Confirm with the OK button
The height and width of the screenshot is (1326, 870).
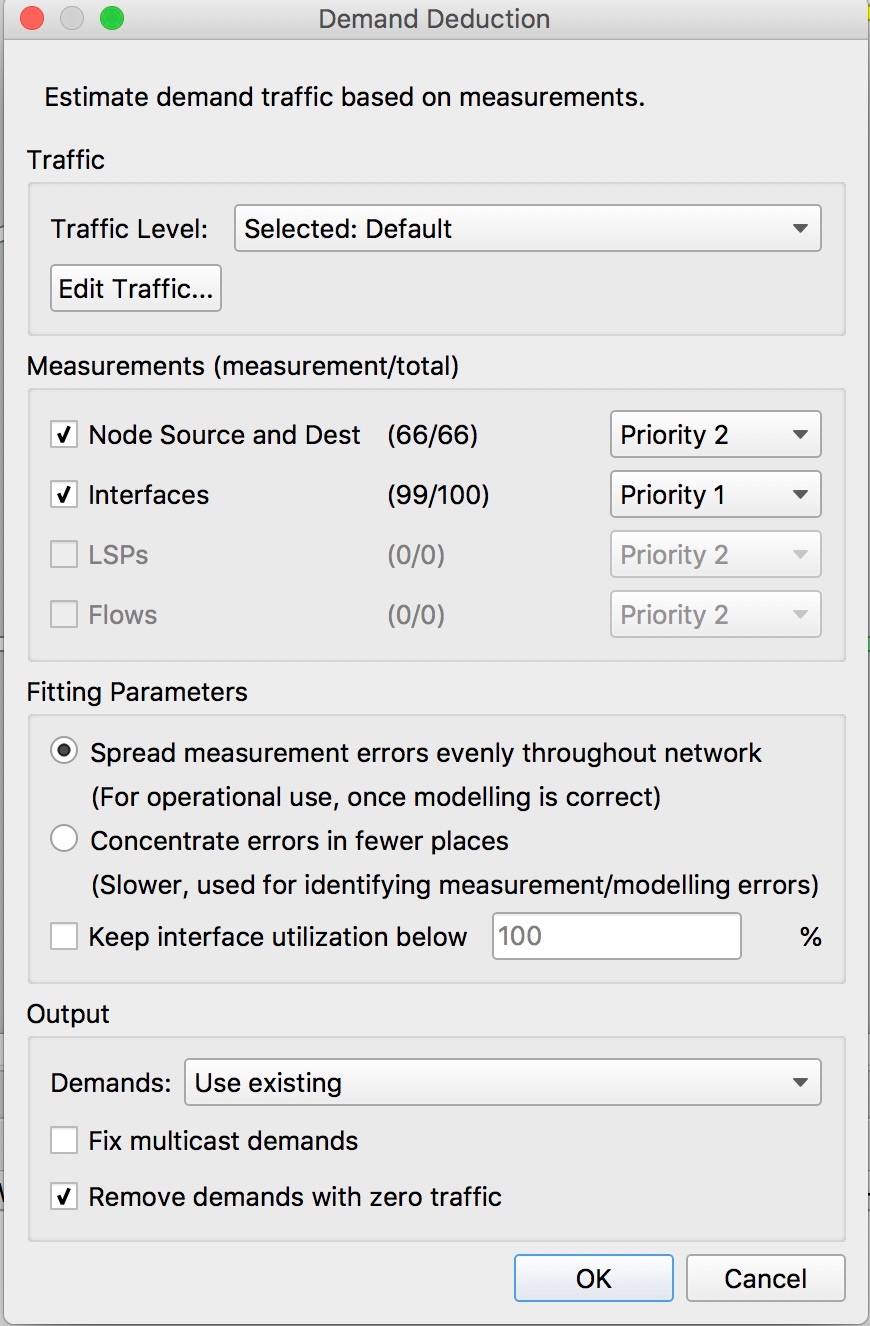pos(594,1278)
